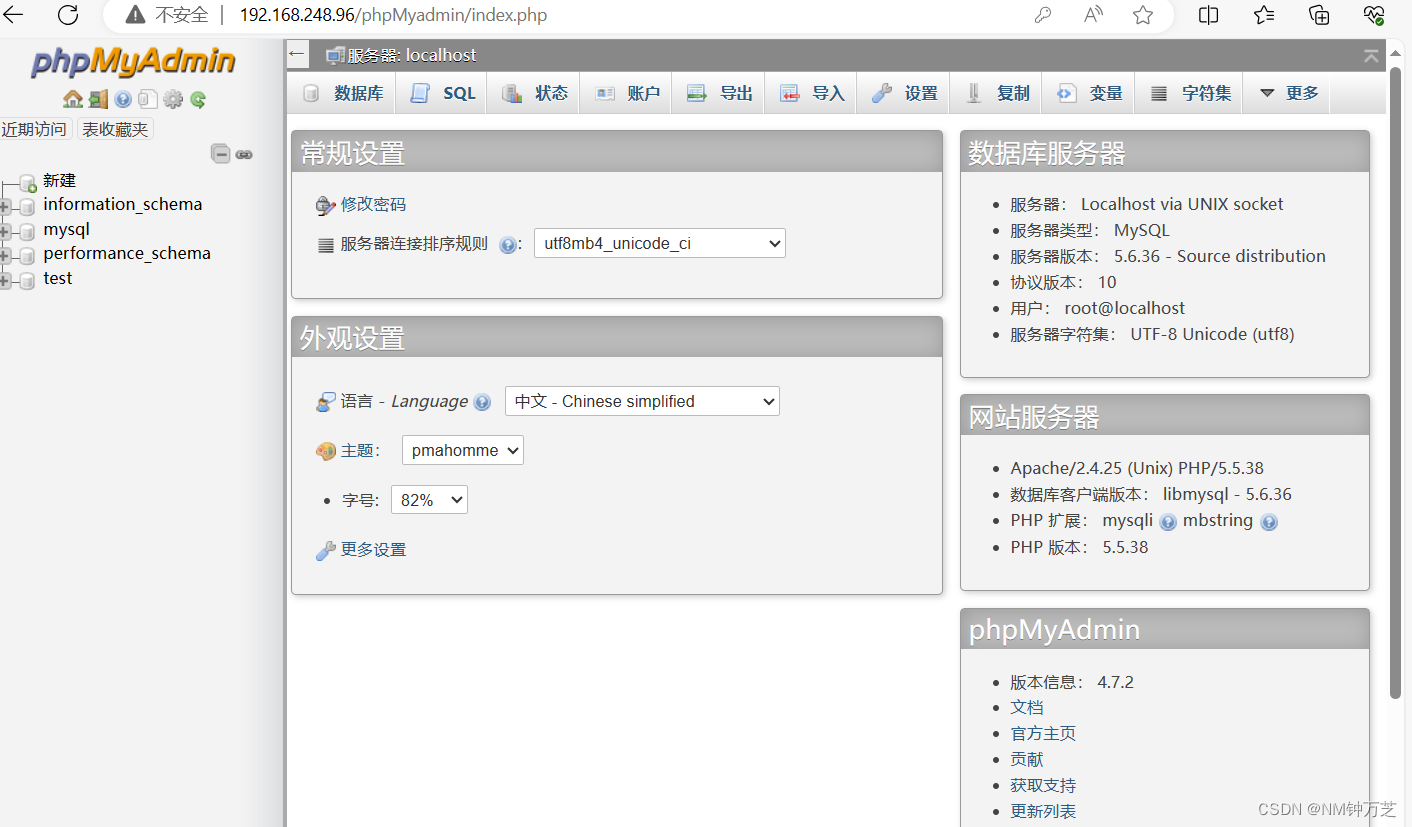This screenshot has width=1412, height=827.
Task: Open the 数据库 (Databases) tab
Action: pyautogui.click(x=343, y=93)
